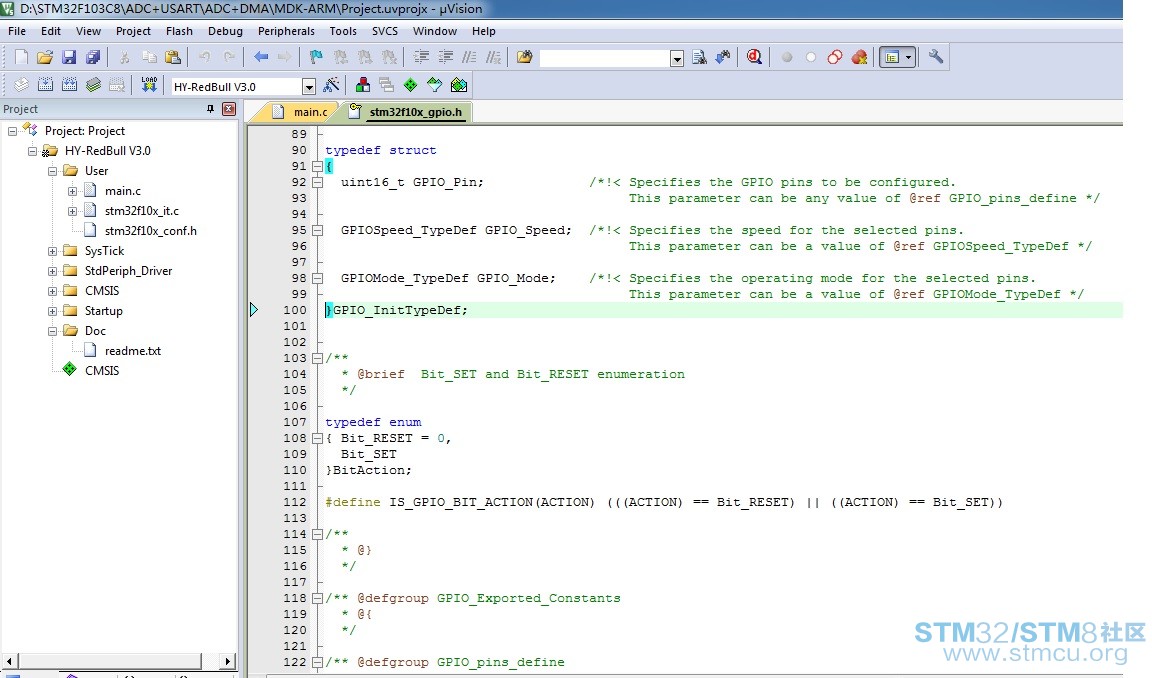Open the Window layout button dropdown arrow
The width and height of the screenshot is (1152, 678).
tap(909, 57)
